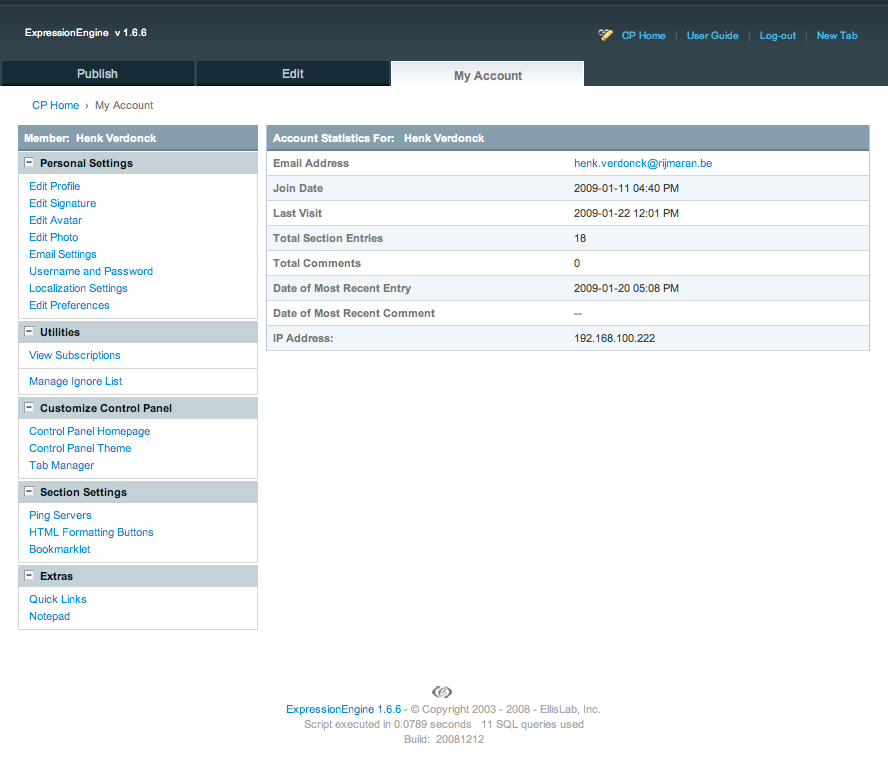
Task: Click the Build: 20081212 footer text
Action: click(x=444, y=739)
